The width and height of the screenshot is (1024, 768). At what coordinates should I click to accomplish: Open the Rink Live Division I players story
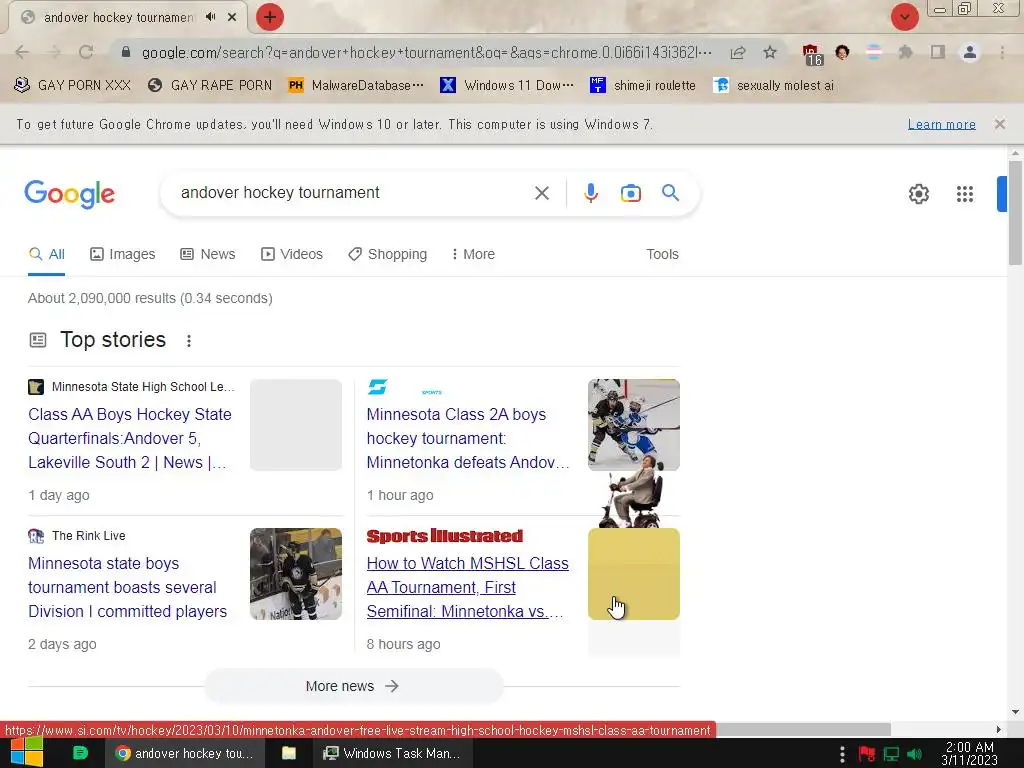[128, 587]
